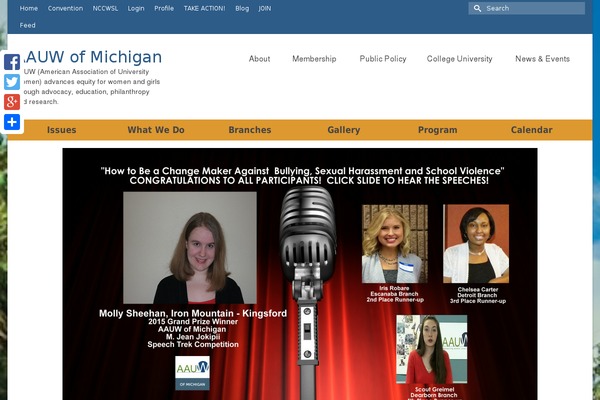Click Iris Robare's photo
600x400 pixels.
pyautogui.click(x=395, y=244)
